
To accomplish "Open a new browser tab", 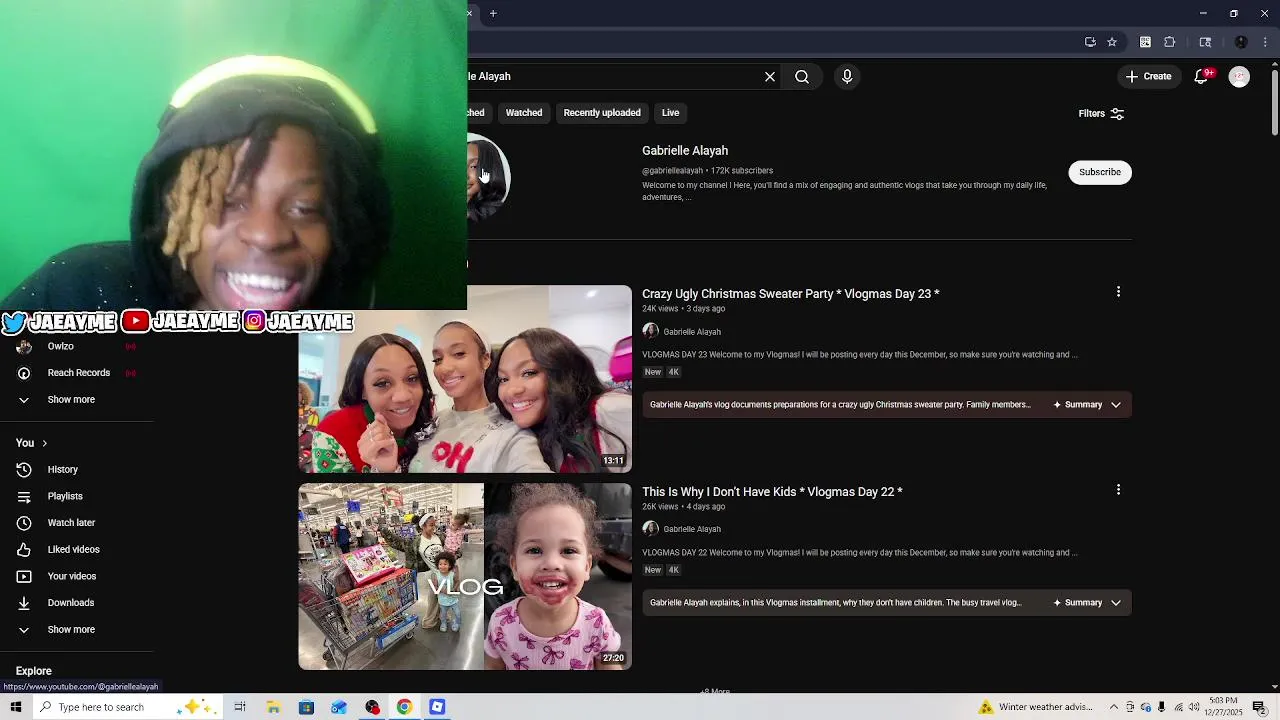I will [493, 13].
